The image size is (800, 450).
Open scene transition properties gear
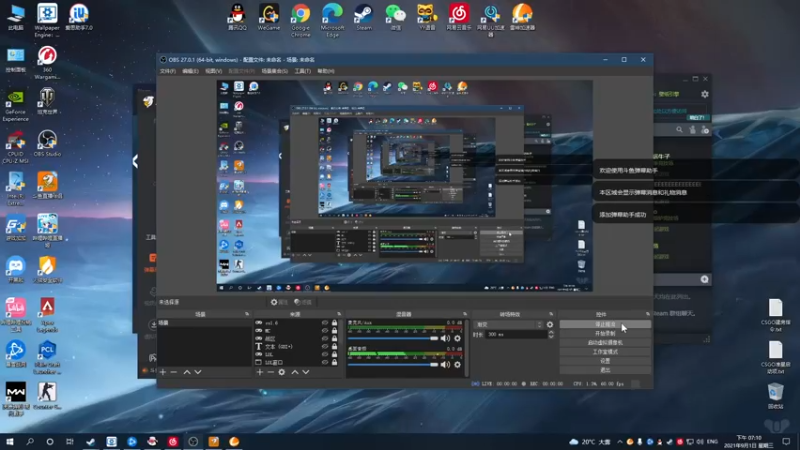click(549, 324)
